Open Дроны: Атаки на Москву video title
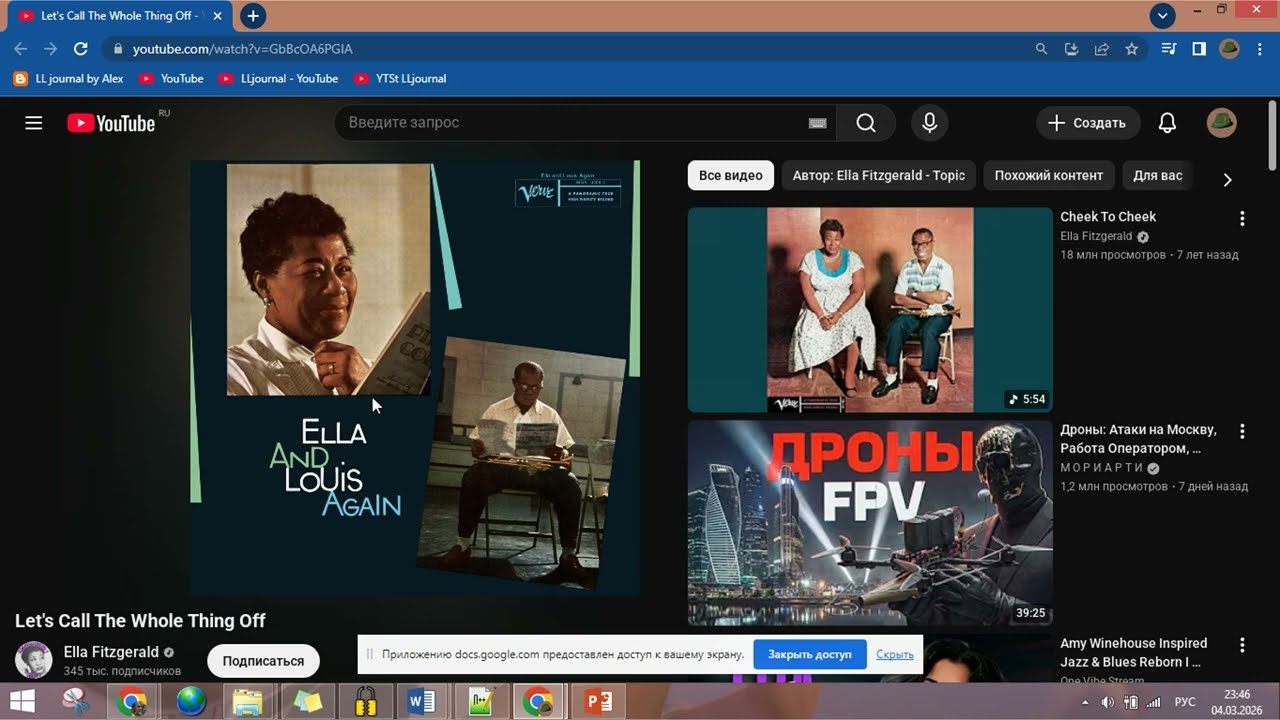 [1139, 439]
